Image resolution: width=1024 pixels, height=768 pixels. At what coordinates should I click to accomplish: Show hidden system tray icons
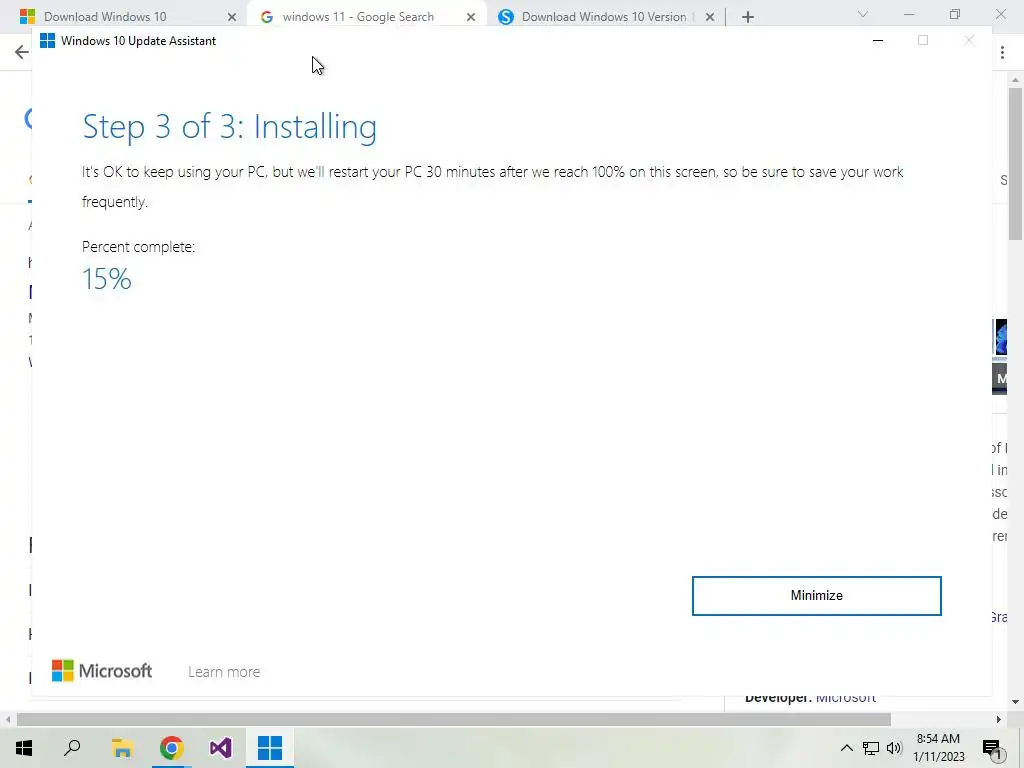(846, 748)
